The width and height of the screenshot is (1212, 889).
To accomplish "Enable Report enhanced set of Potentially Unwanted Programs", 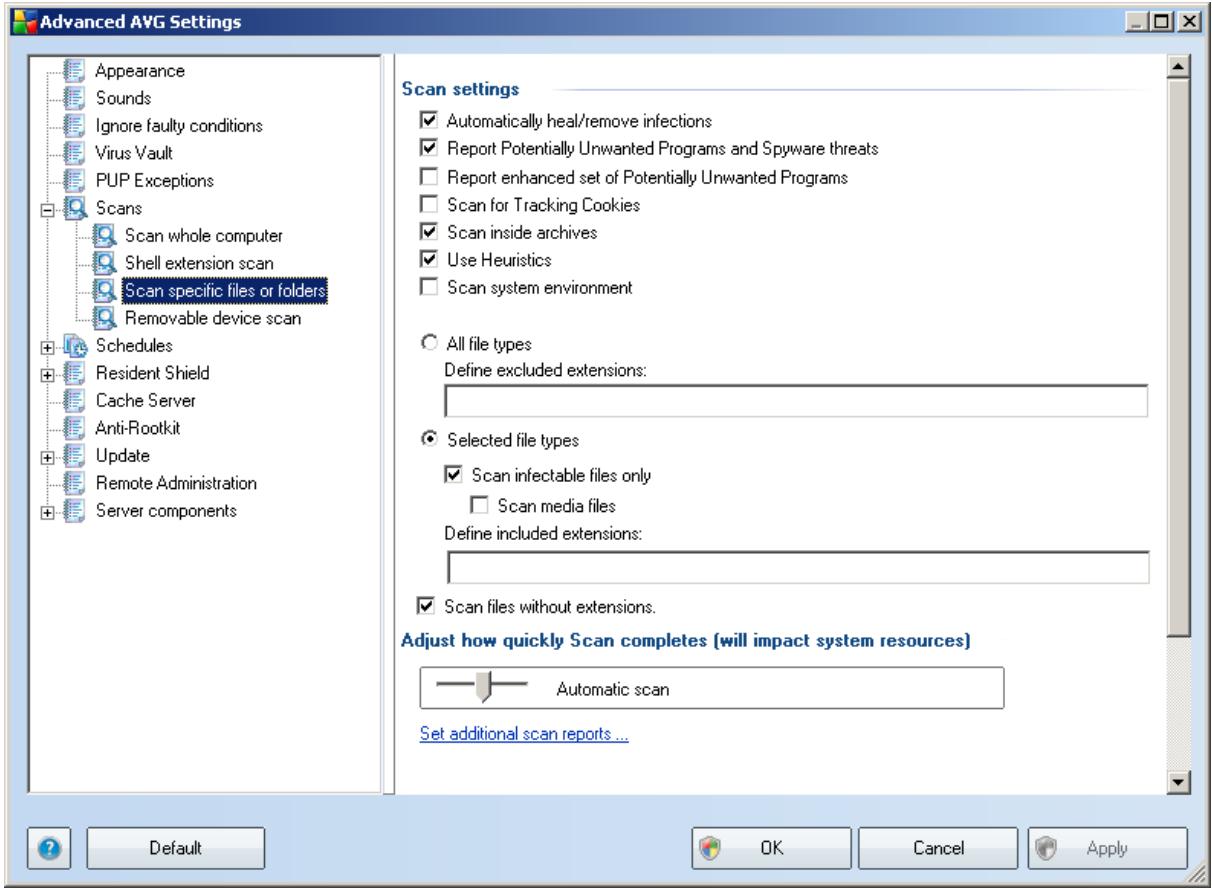I will (428, 177).
